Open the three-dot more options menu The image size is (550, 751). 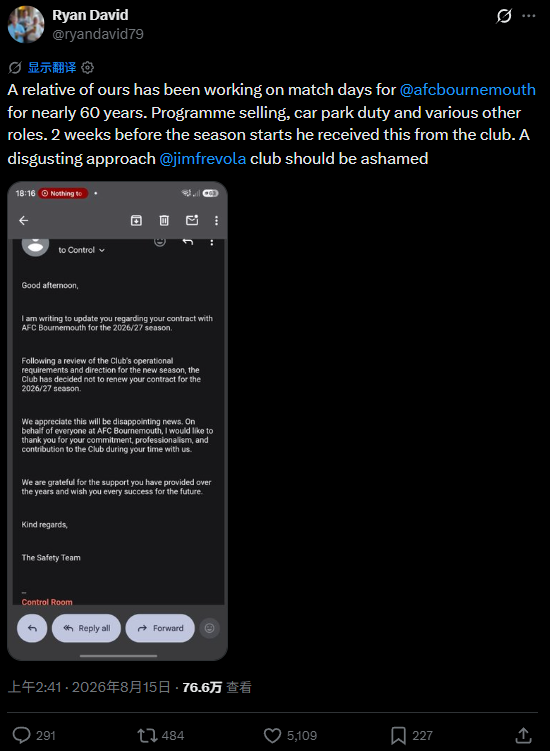tap(528, 16)
